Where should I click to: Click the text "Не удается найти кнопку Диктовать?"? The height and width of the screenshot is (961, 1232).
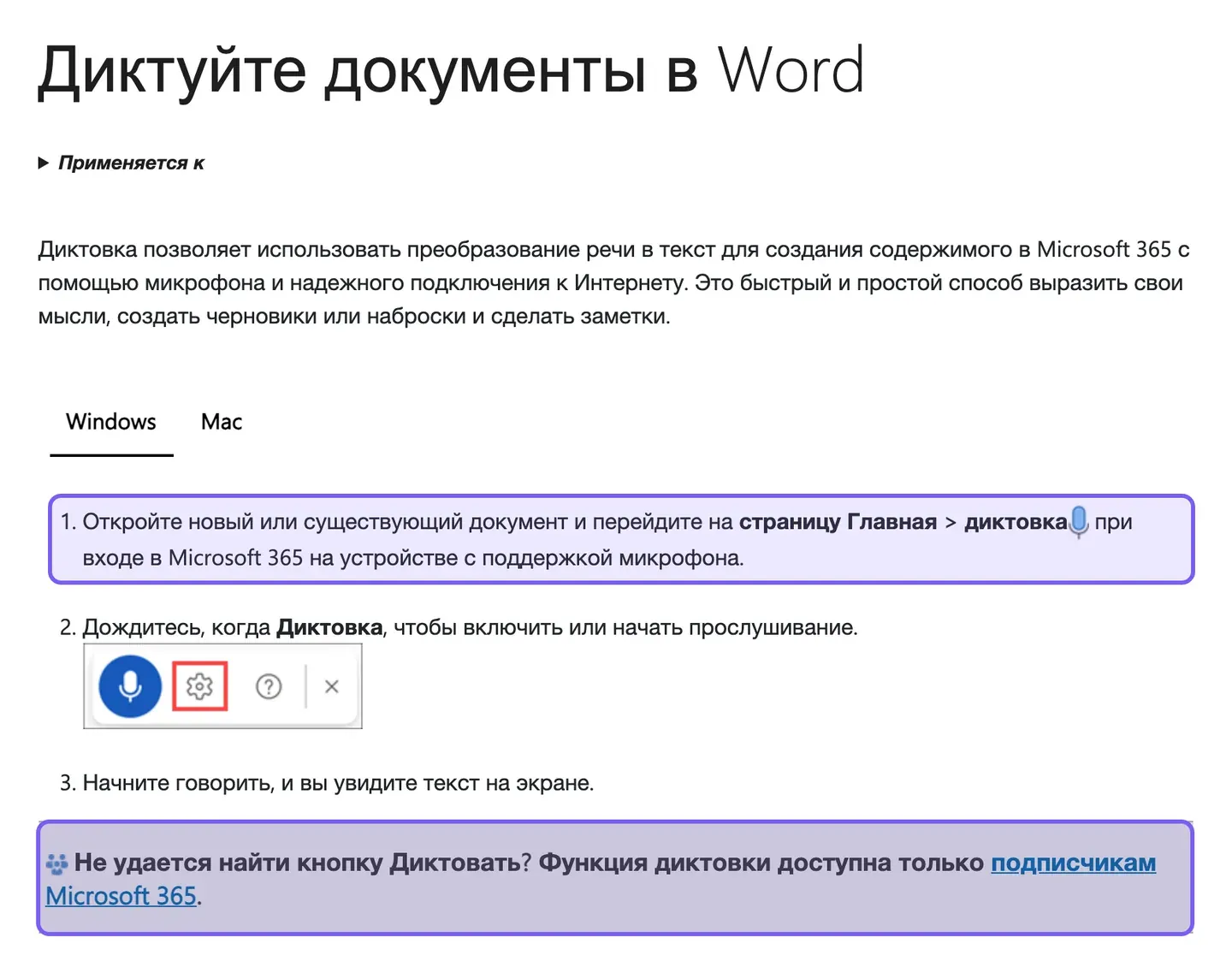pos(303,863)
